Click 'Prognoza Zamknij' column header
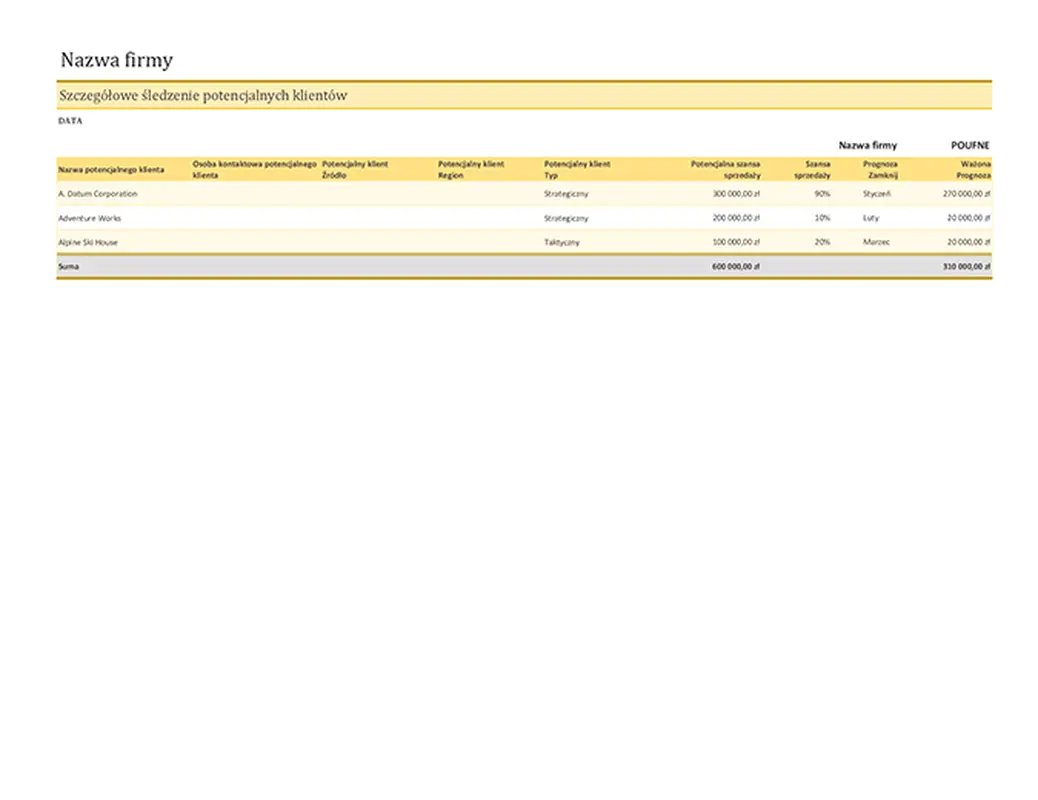 click(x=880, y=169)
